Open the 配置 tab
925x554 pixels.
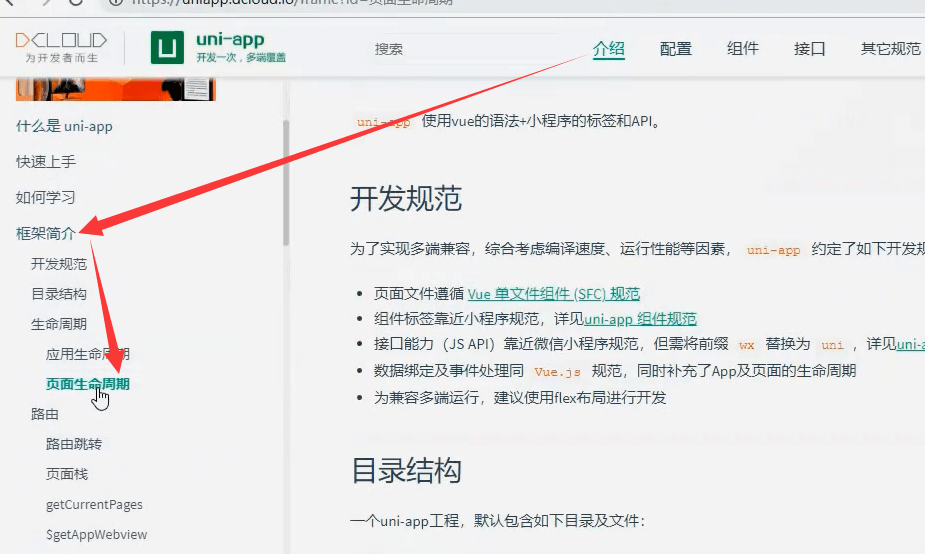675,48
